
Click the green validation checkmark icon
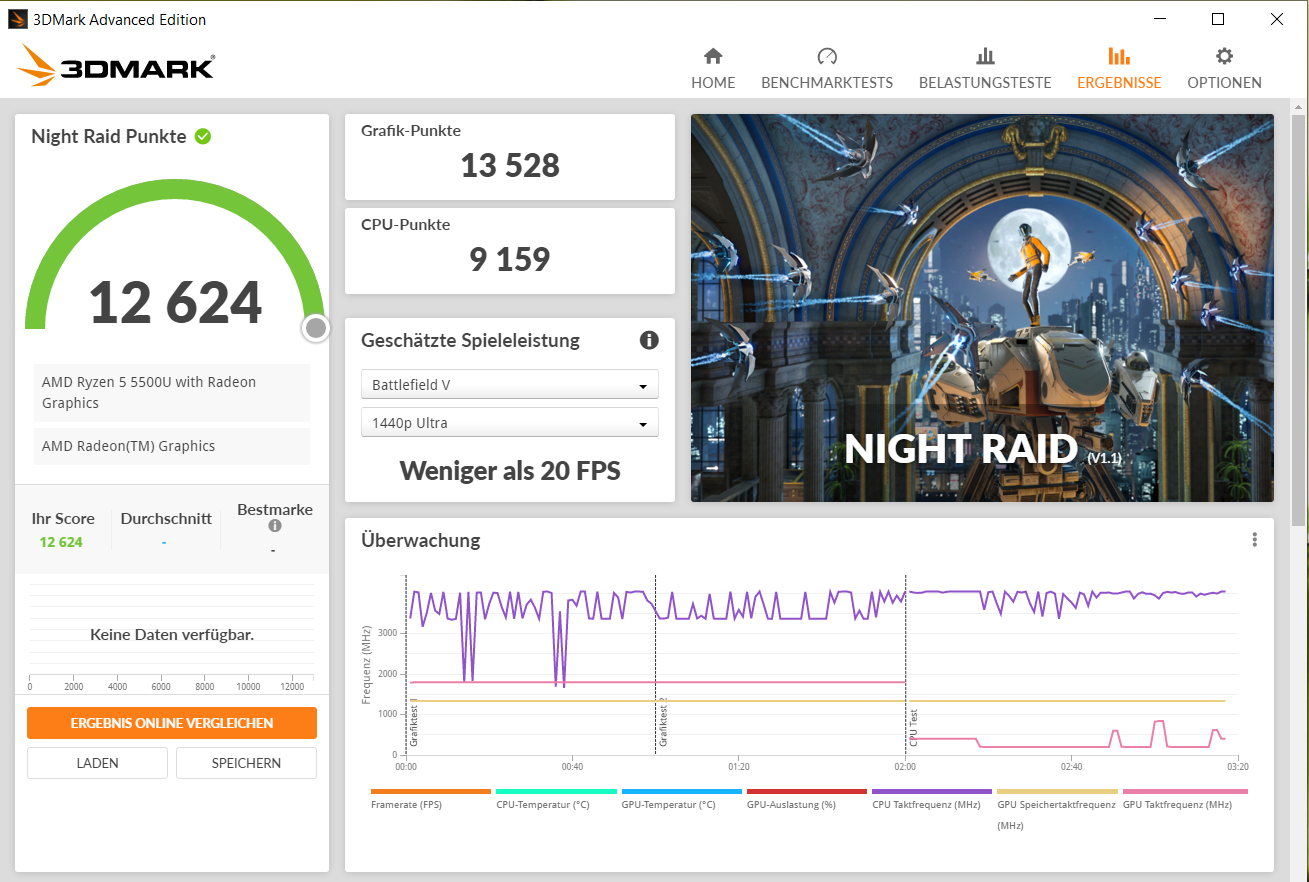(x=203, y=136)
